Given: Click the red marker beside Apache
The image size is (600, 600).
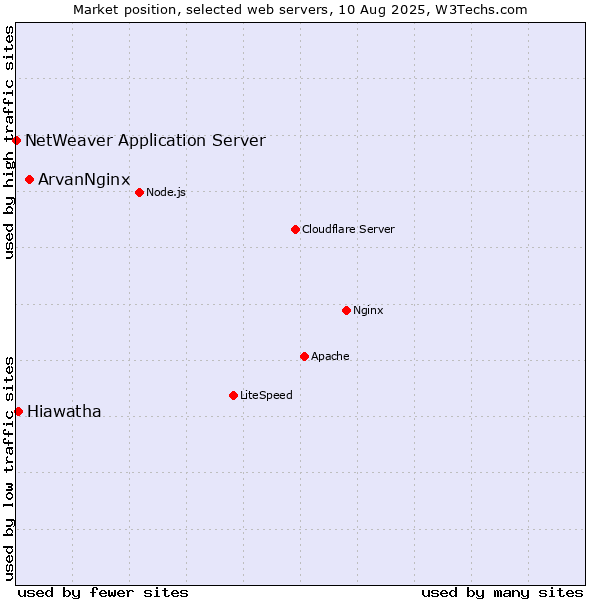Looking at the screenshot, I should tap(305, 357).
